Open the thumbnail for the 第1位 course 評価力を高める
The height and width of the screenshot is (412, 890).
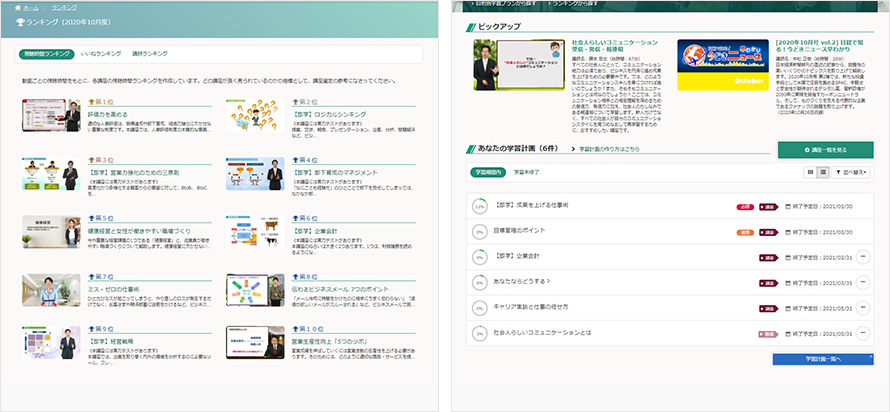click(51, 115)
